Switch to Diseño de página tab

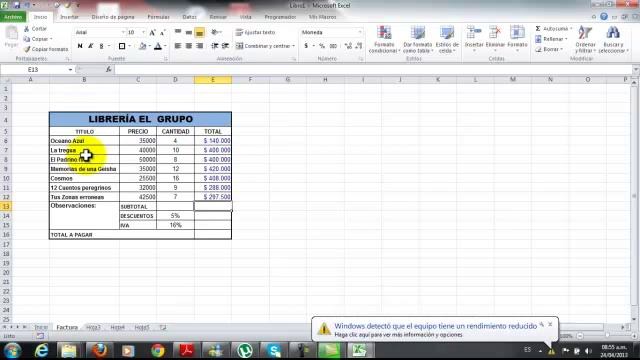[x=113, y=17]
